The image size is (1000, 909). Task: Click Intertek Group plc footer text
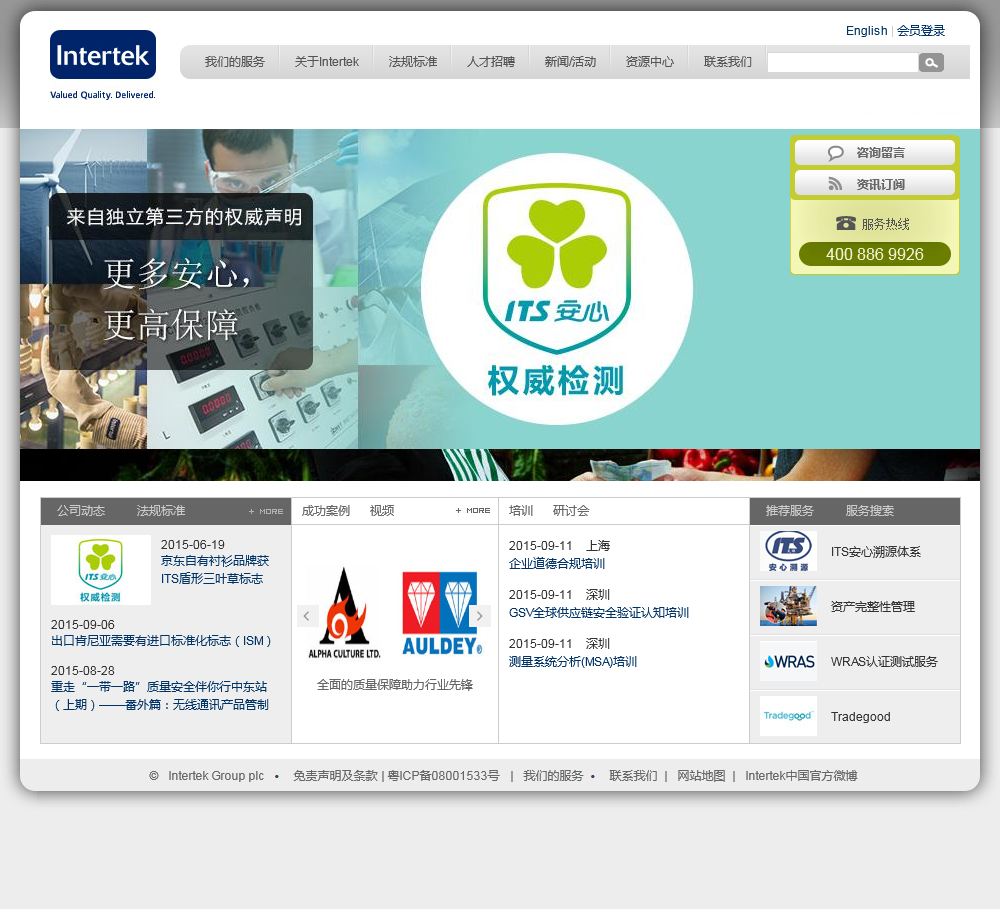tap(216, 776)
